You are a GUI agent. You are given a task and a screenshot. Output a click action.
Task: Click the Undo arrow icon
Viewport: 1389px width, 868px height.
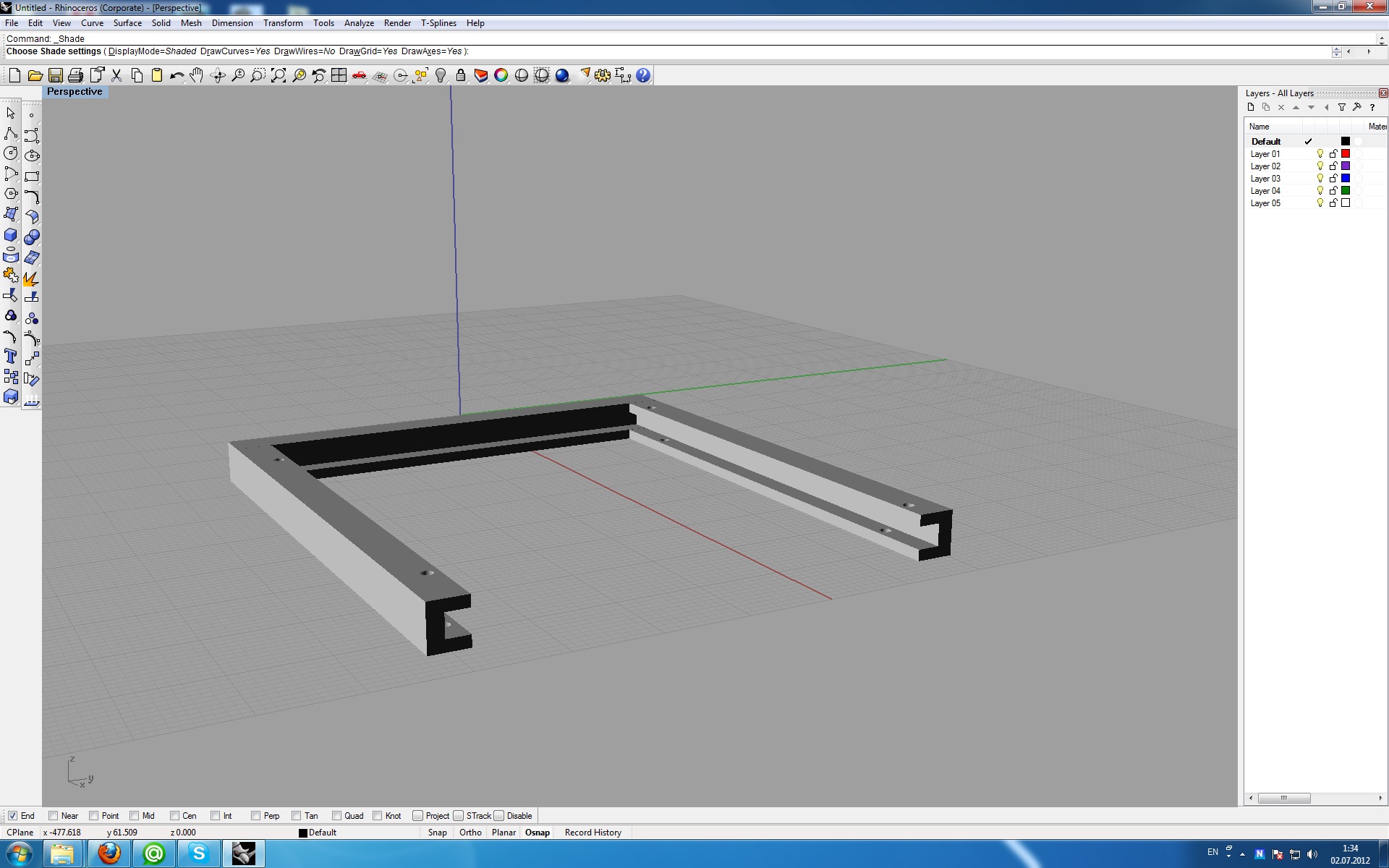pos(177,75)
